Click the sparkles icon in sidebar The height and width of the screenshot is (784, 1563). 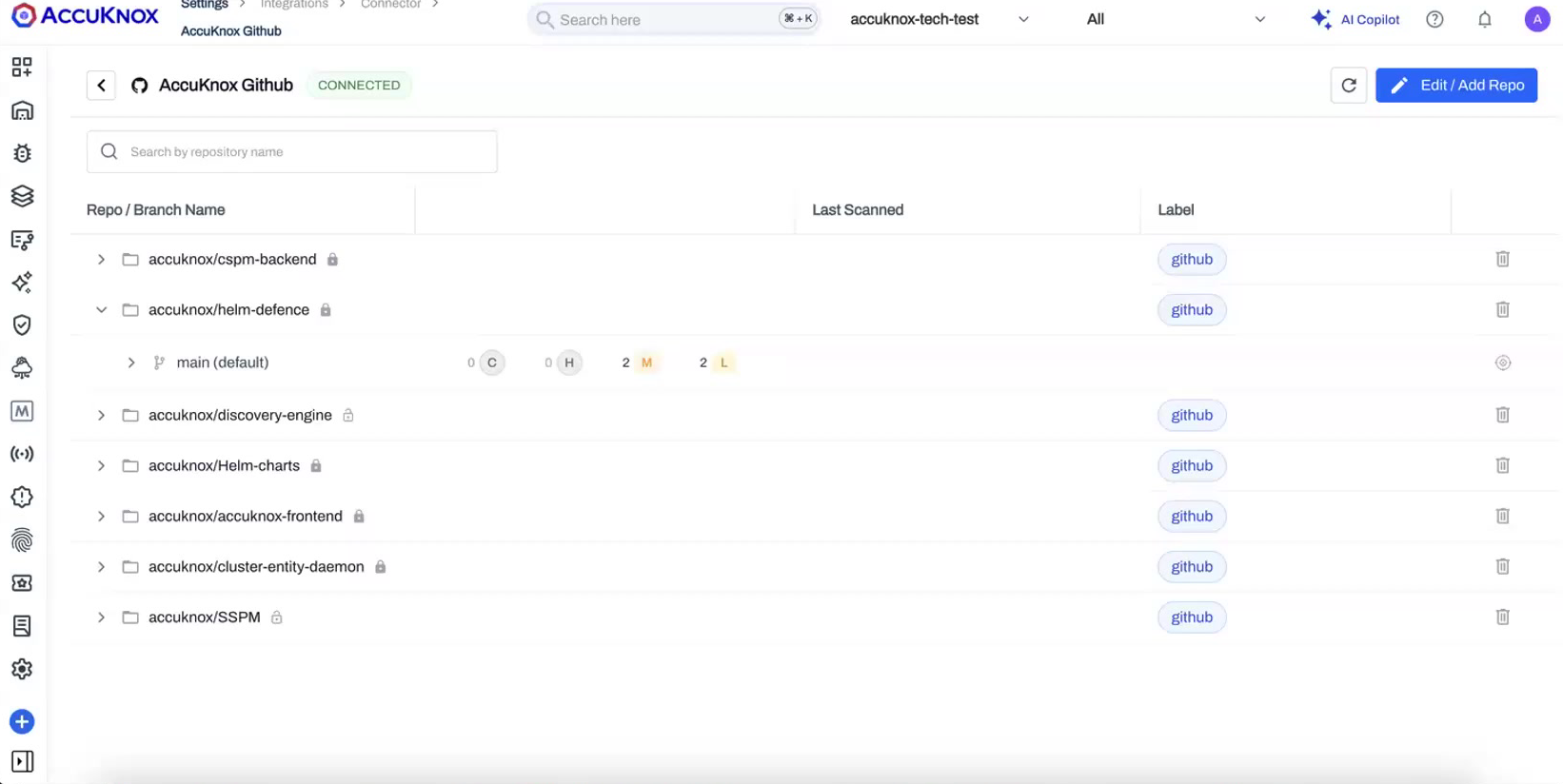tap(22, 283)
